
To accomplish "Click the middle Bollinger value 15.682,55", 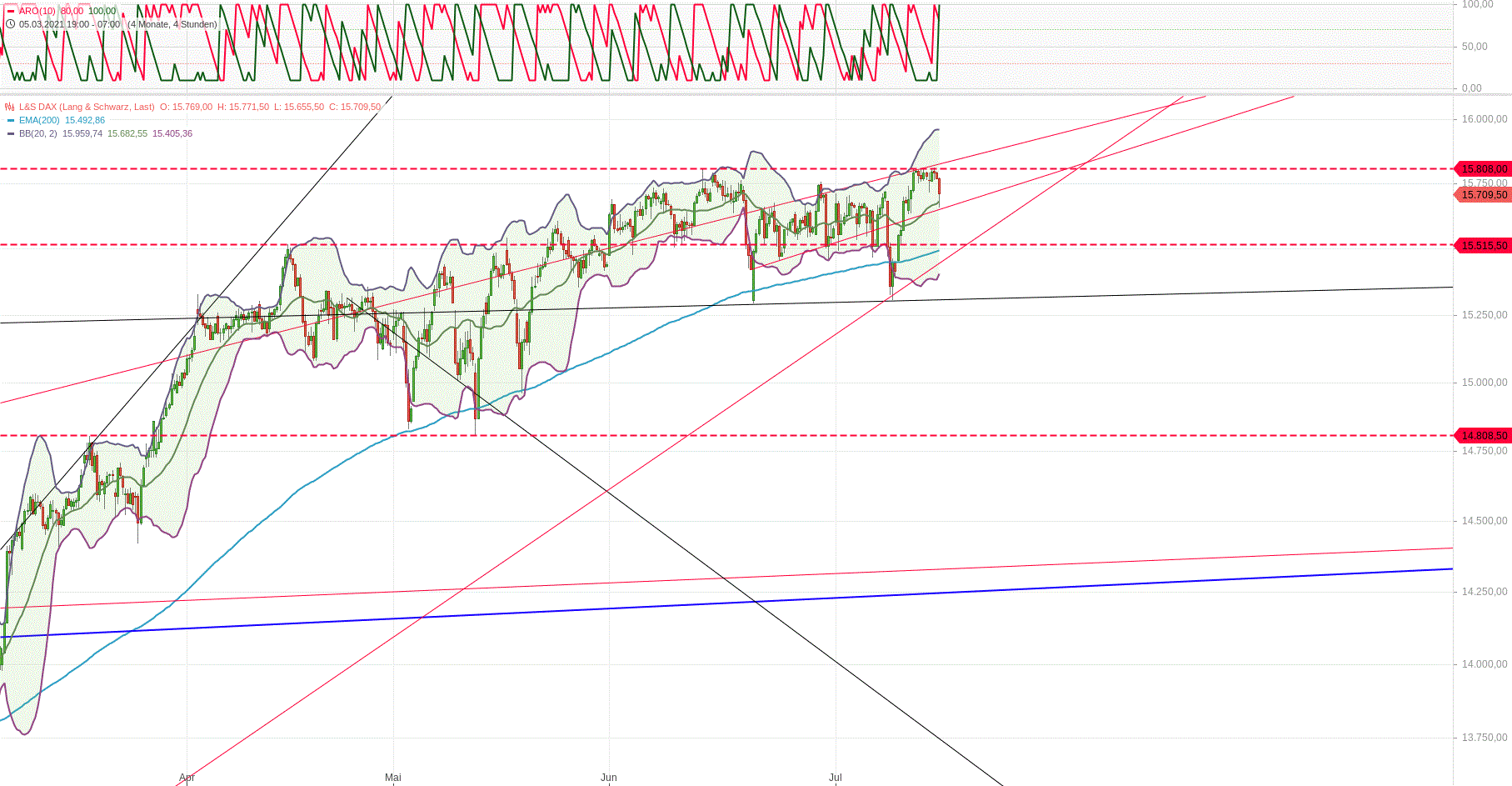I will coord(127,133).
